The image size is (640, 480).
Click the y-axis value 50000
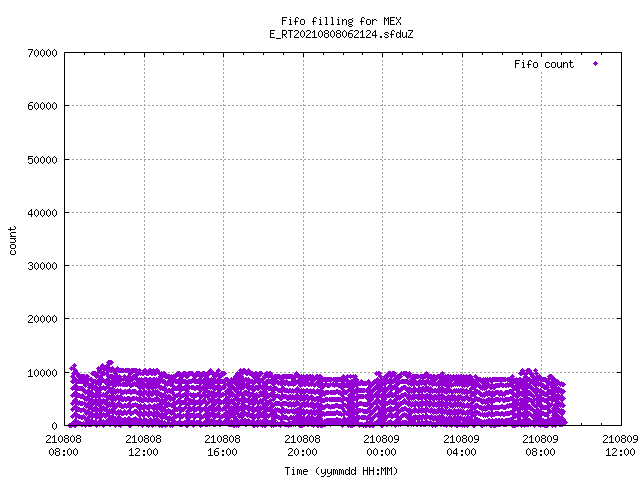42,160
